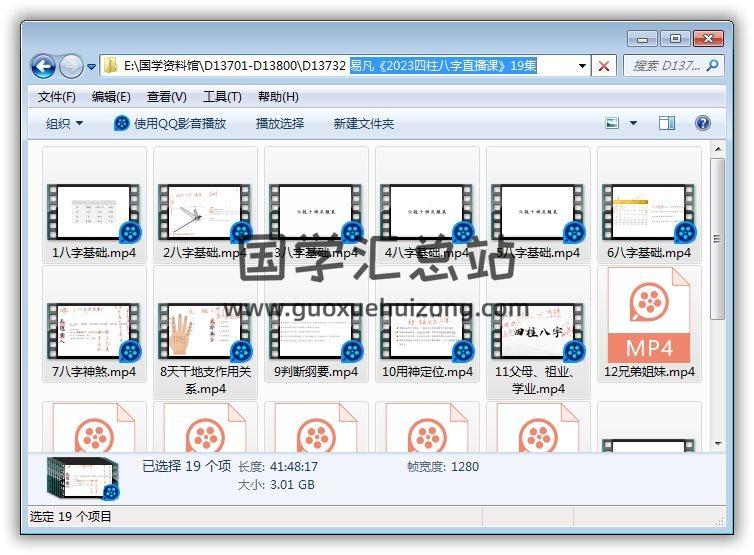Click 使用QQ影音播放 button
This screenshot has height=555, width=754.
pos(170,123)
